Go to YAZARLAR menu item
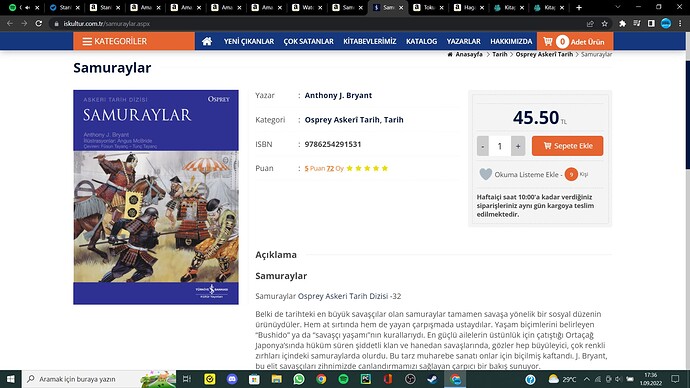Screen dimensions: 690x388 463,41
